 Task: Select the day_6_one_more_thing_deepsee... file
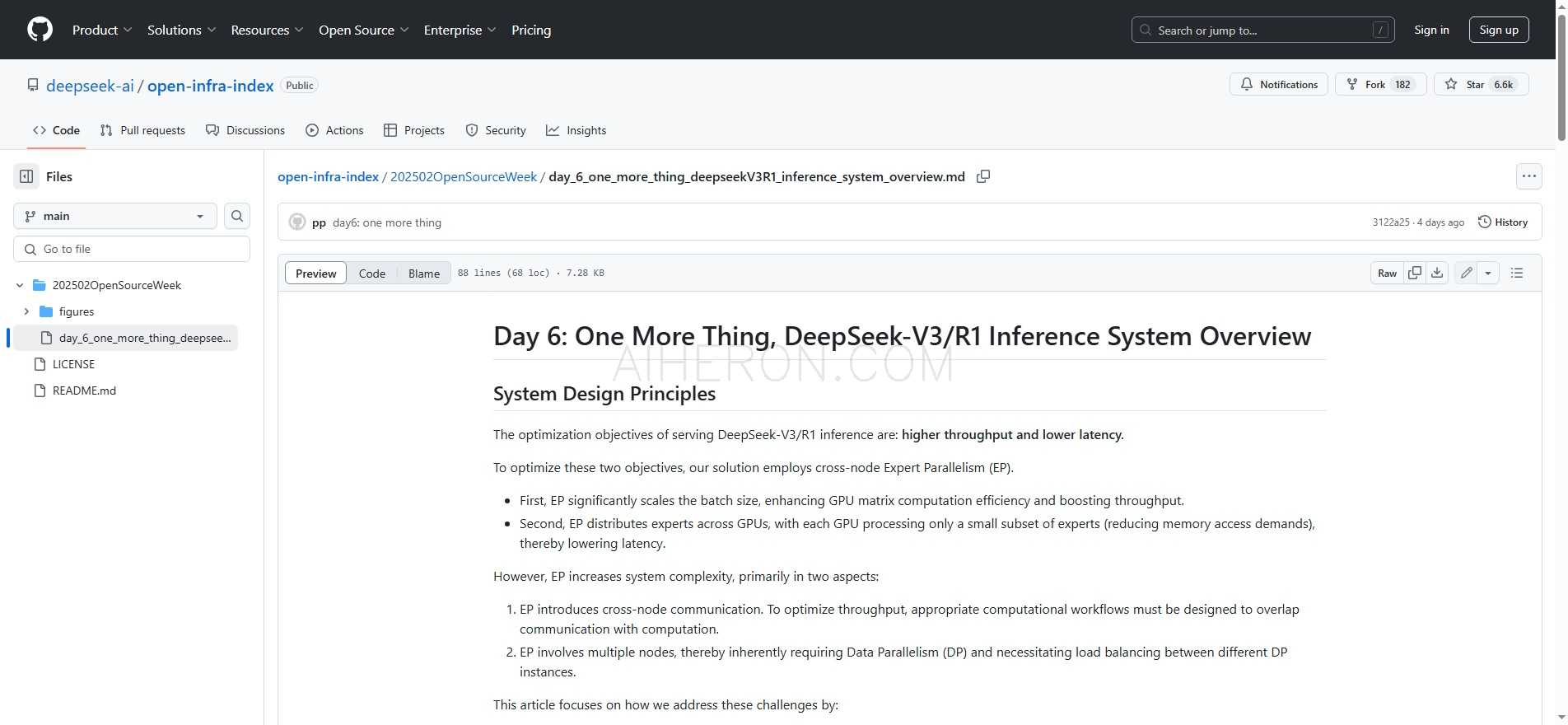(x=126, y=338)
